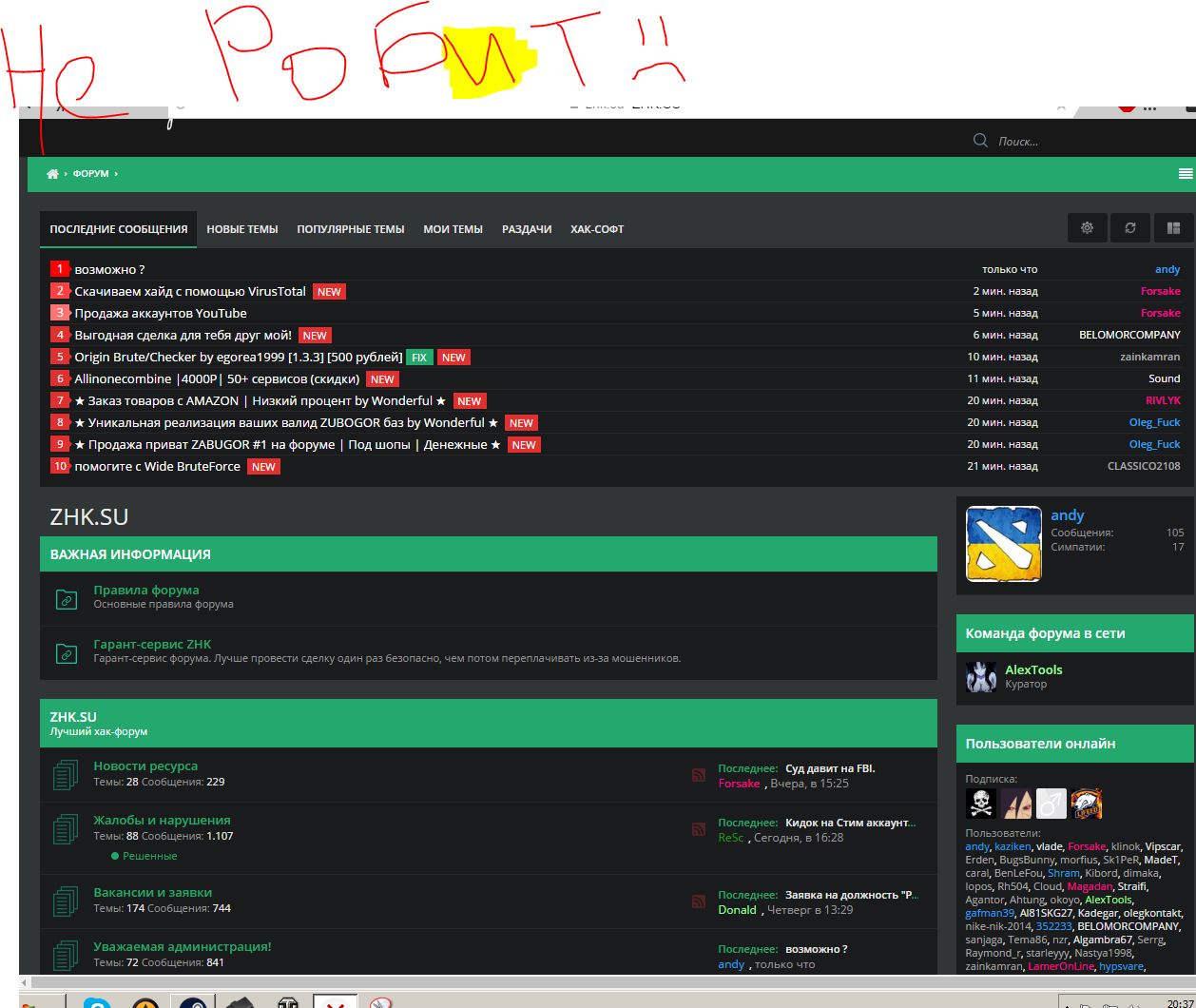Open AlexTools name in Команда форума
Image resolution: width=1196 pixels, height=1008 pixels.
[1033, 669]
